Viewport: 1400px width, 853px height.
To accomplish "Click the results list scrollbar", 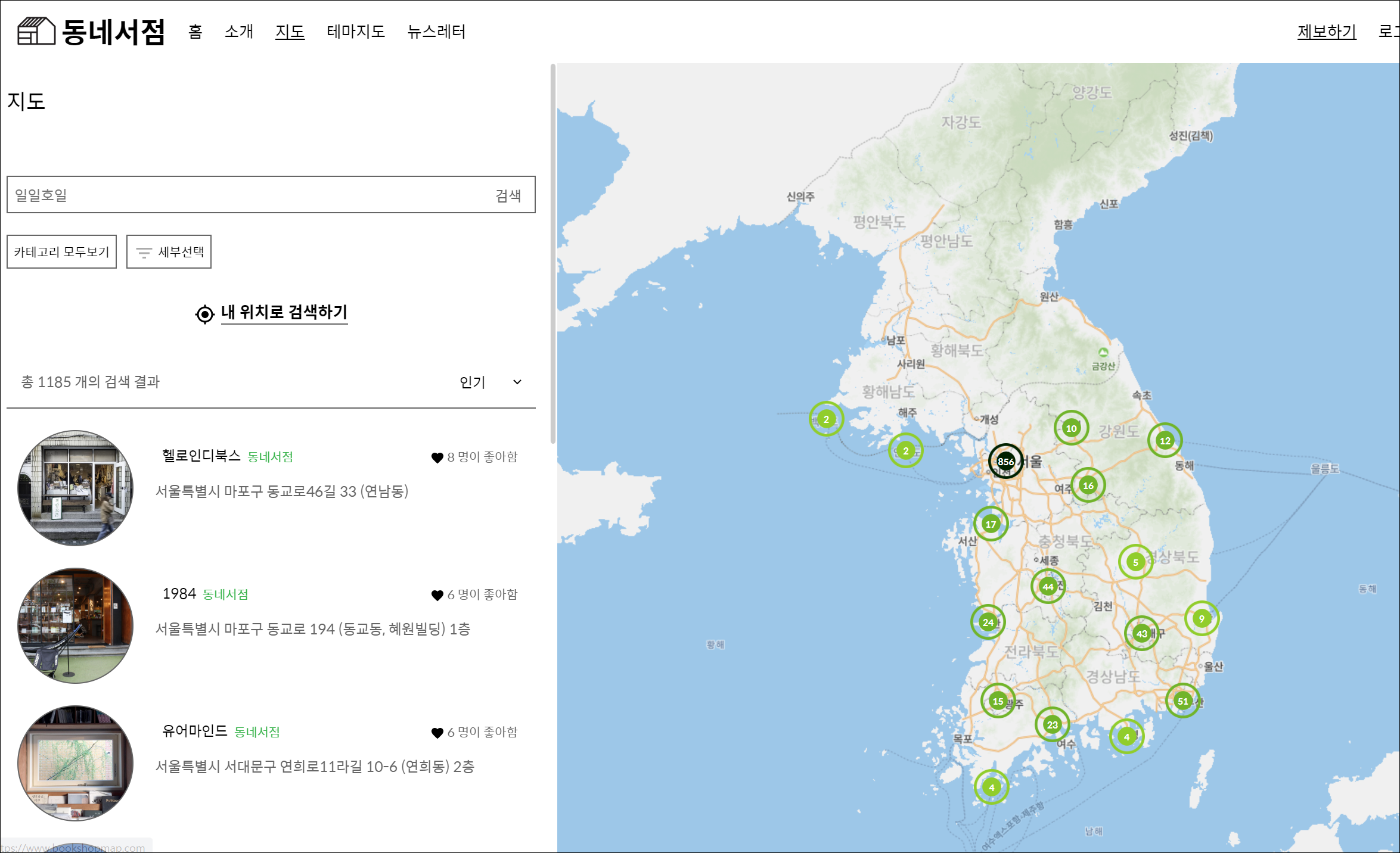I will (x=552, y=255).
